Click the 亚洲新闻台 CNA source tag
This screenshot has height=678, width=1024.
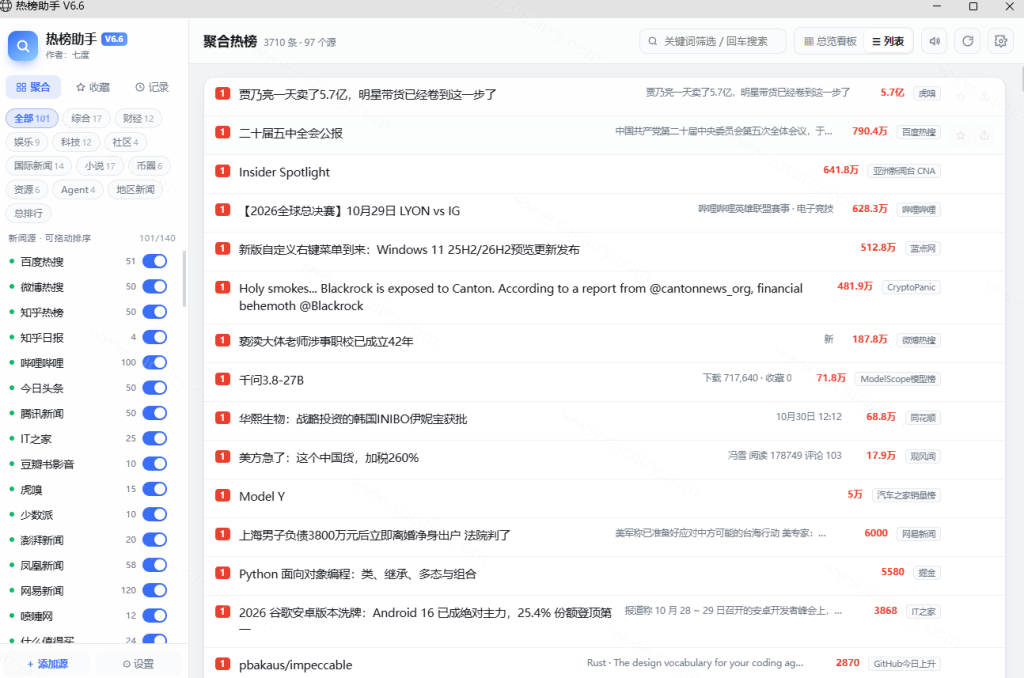click(x=904, y=171)
